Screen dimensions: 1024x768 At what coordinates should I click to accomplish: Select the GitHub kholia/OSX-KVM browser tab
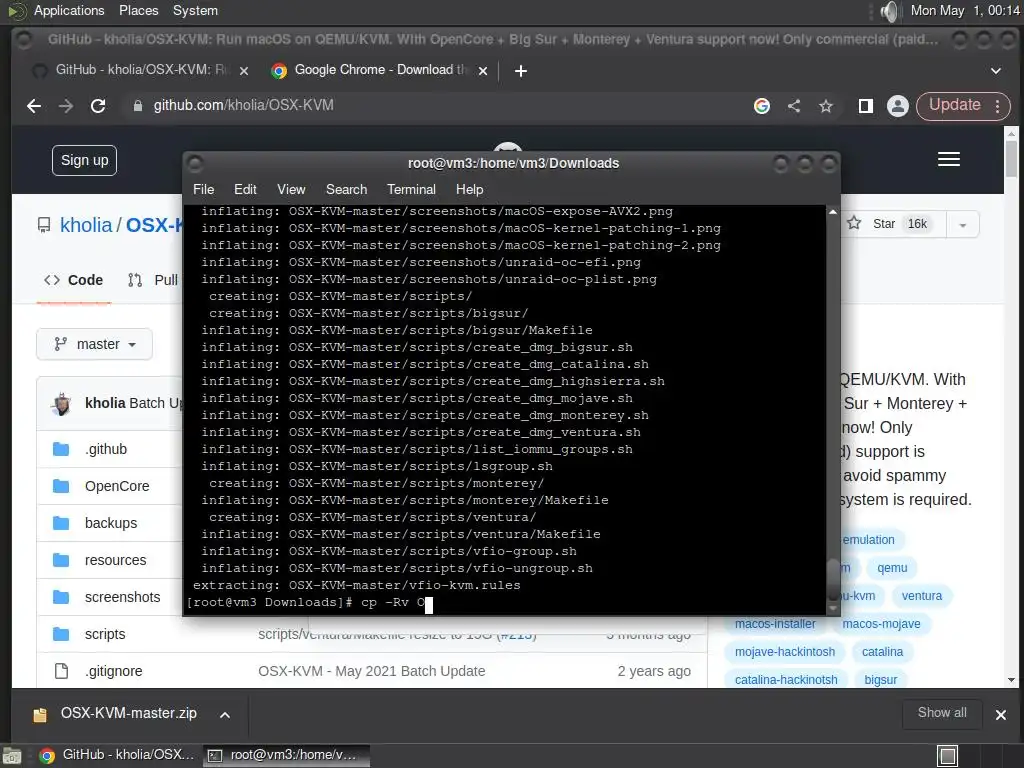140,70
